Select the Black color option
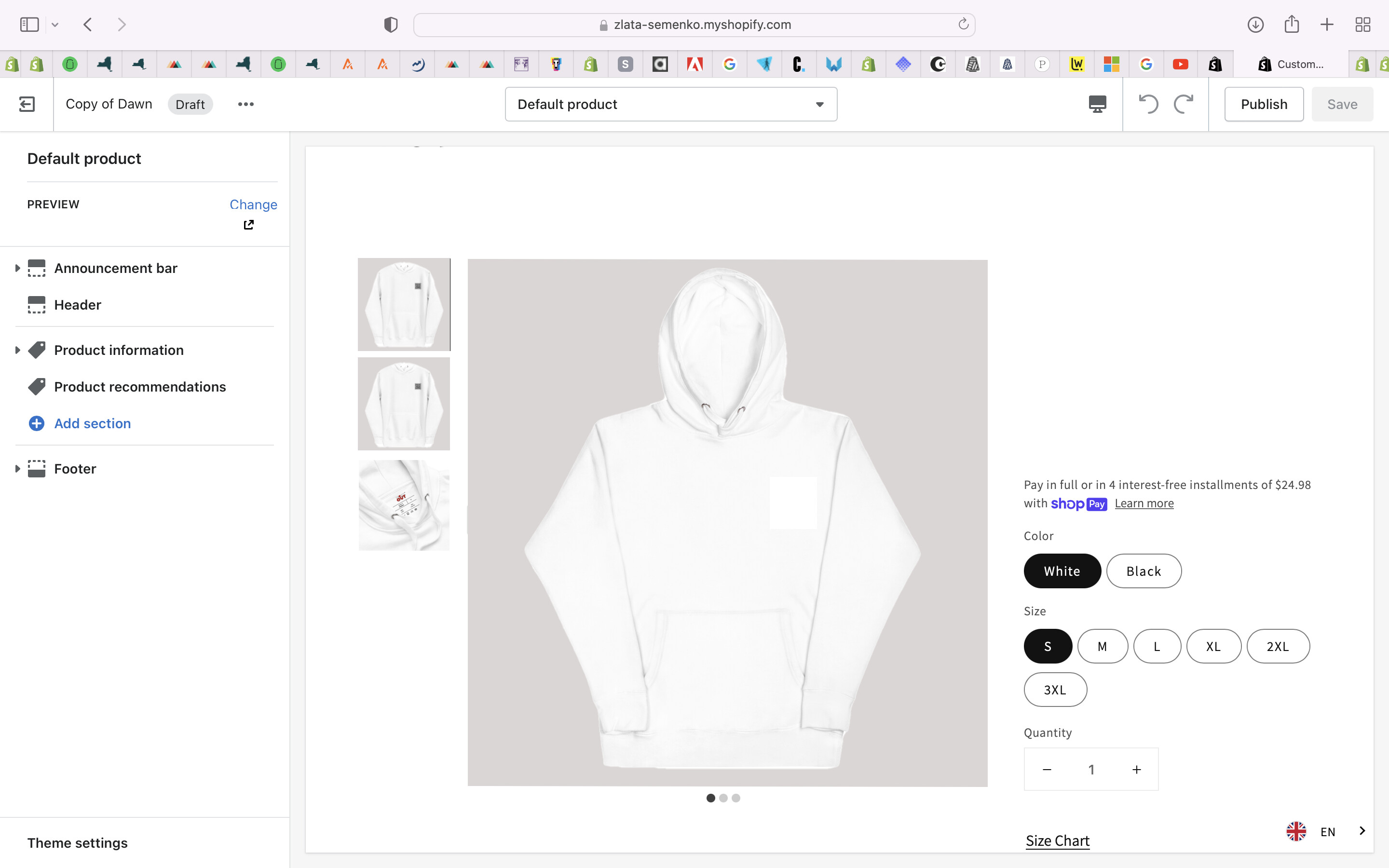The image size is (1389, 868). click(1144, 570)
